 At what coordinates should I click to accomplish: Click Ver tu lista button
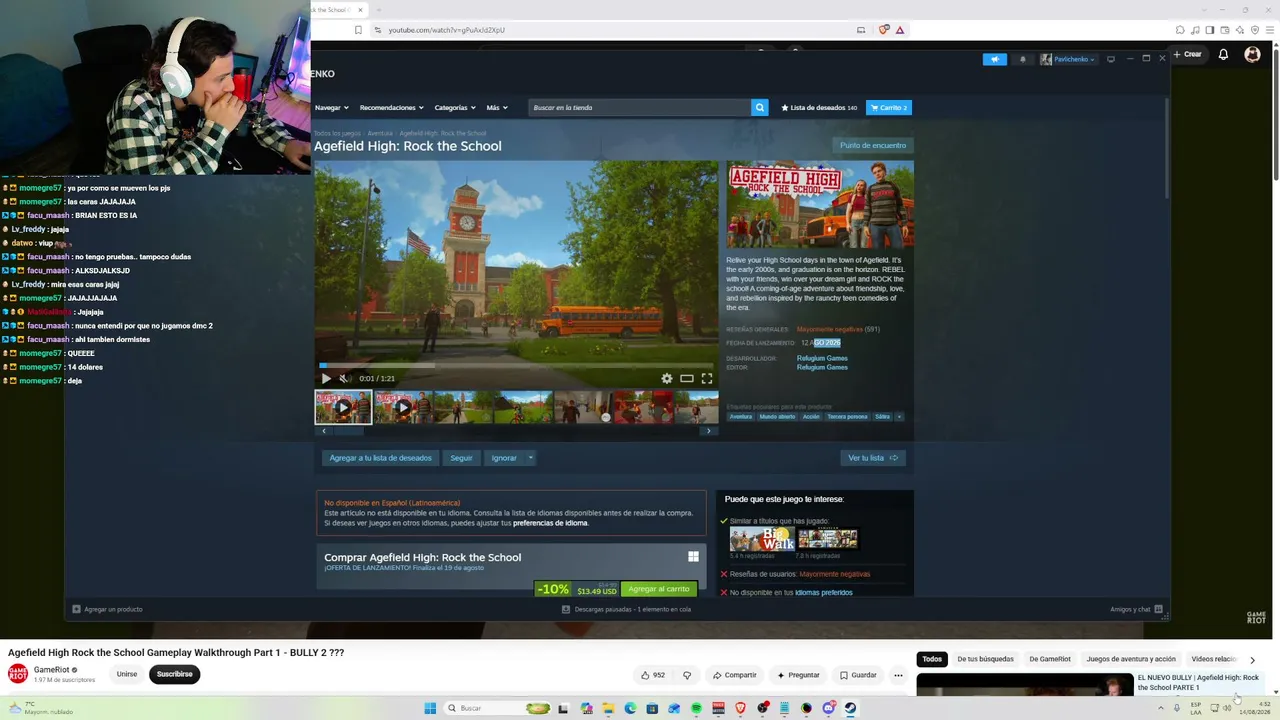click(873, 458)
